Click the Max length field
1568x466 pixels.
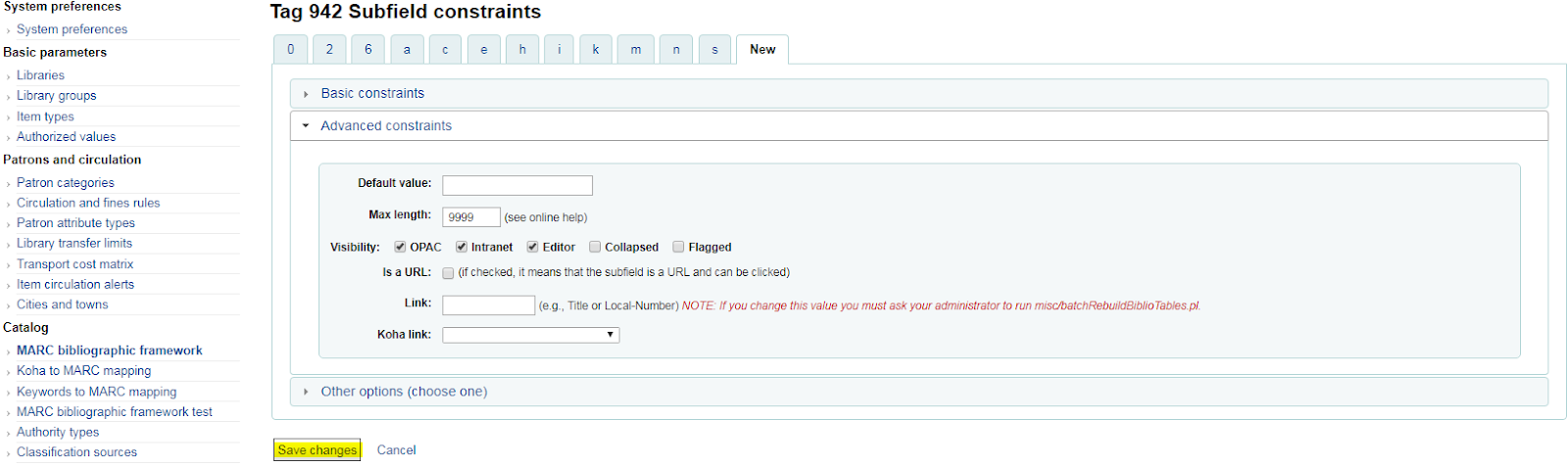click(471, 217)
